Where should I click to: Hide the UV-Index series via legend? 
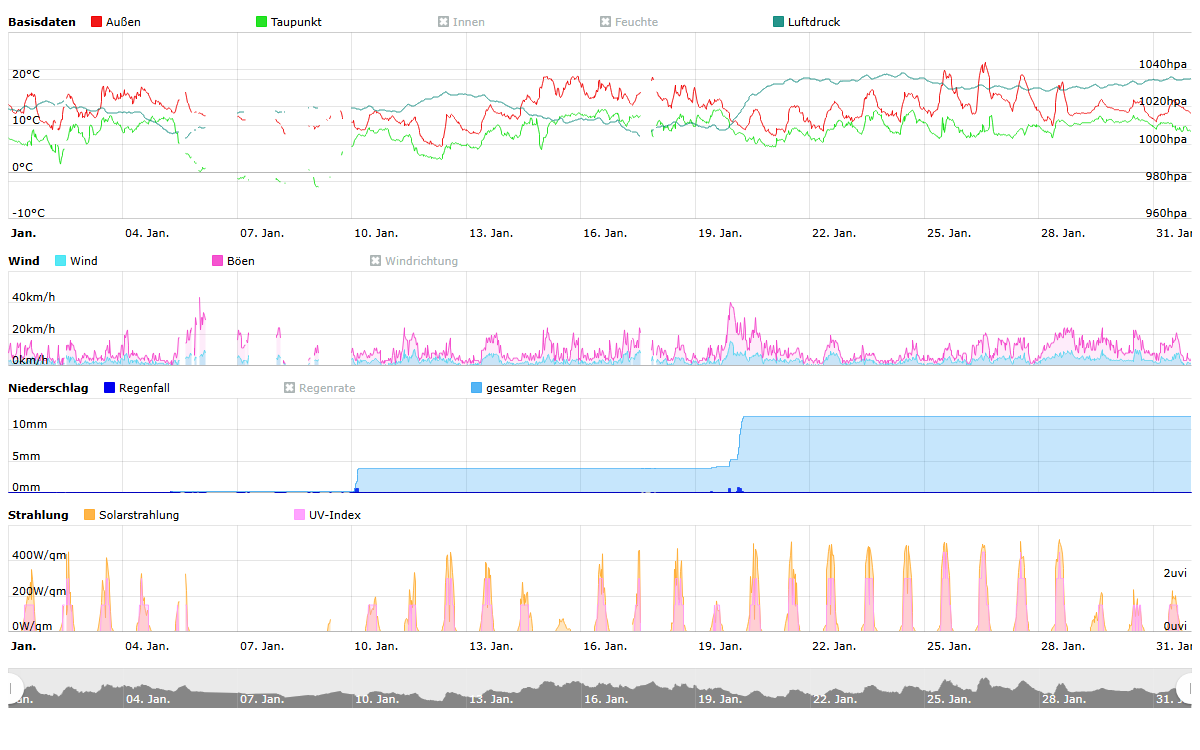tap(300, 515)
